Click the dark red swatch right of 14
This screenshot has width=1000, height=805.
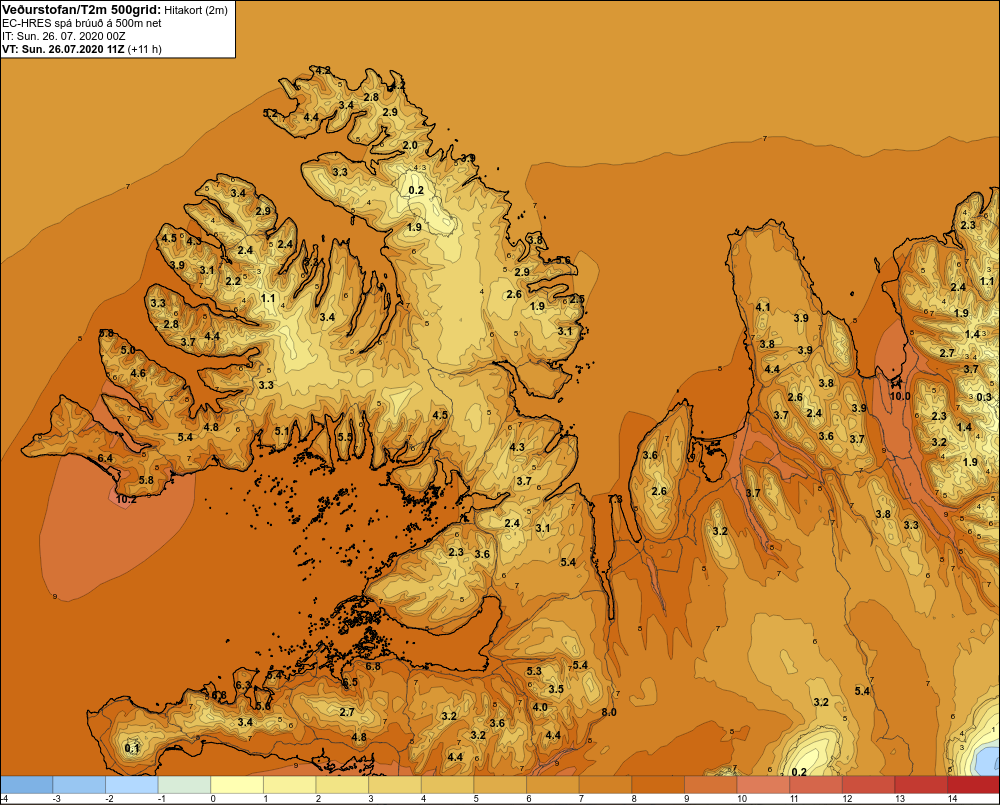click(x=974, y=785)
